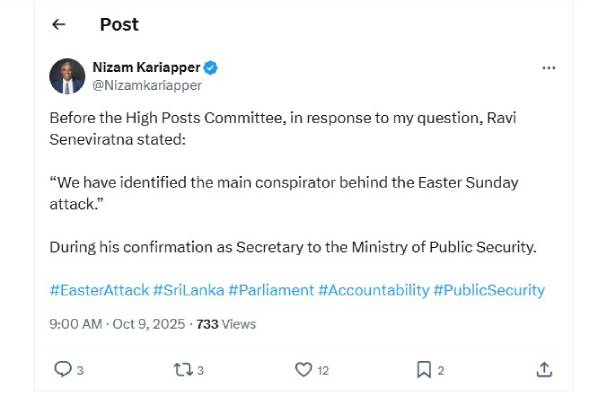Bookmark this post
Image resolution: width=600 pixels, height=400 pixels.
coord(423,370)
